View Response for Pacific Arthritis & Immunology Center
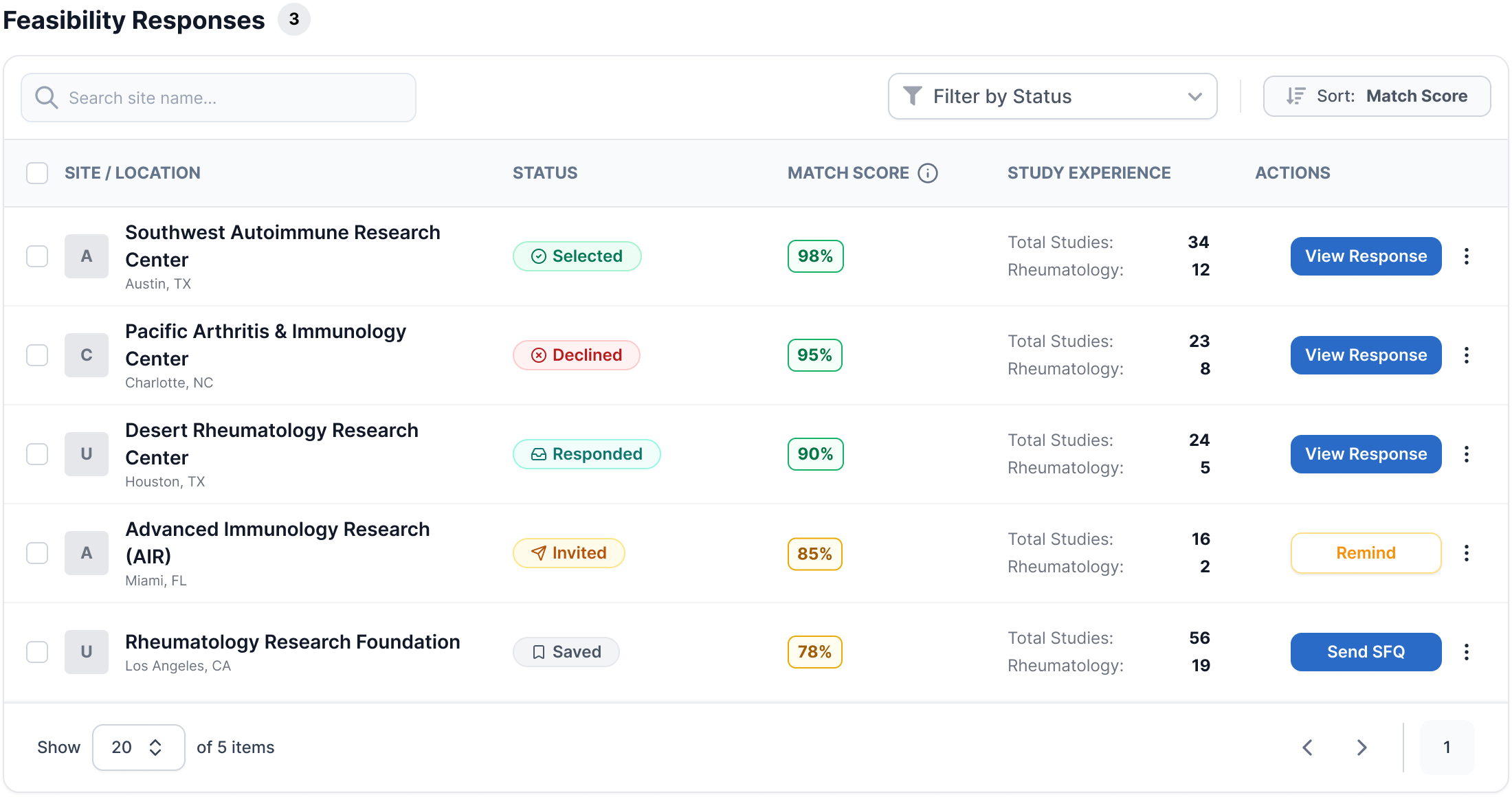Image resolution: width=1512 pixels, height=797 pixels. pyautogui.click(x=1366, y=355)
